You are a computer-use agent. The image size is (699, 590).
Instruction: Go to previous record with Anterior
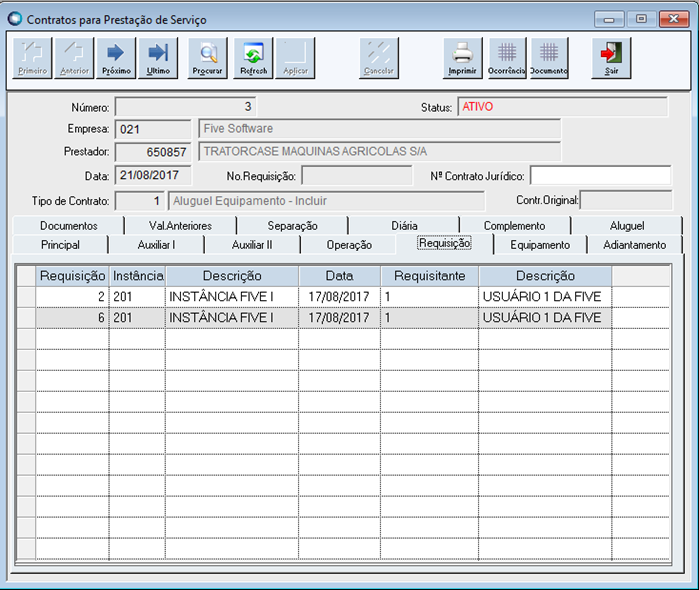click(x=74, y=58)
